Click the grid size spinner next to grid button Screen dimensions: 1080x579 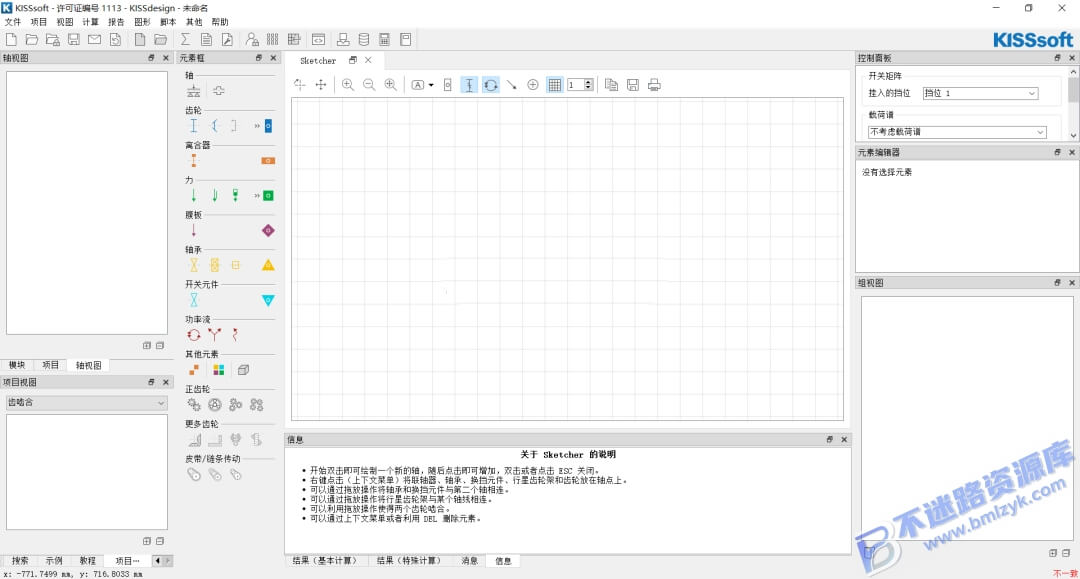coord(588,85)
